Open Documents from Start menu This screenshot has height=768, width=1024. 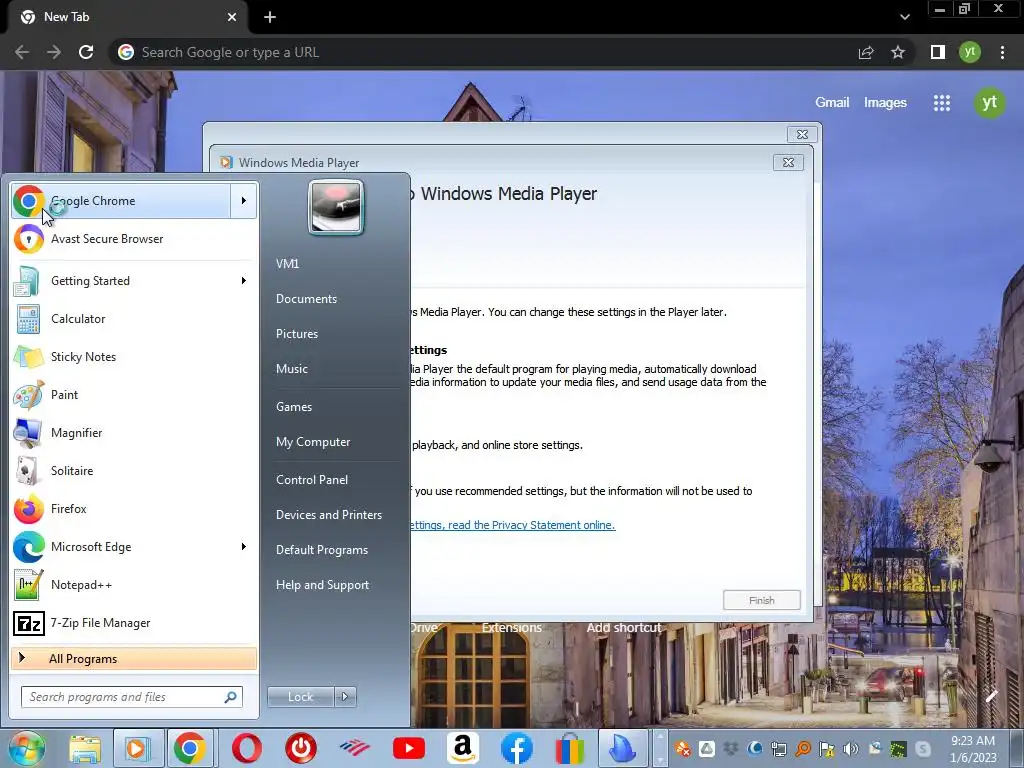(306, 299)
